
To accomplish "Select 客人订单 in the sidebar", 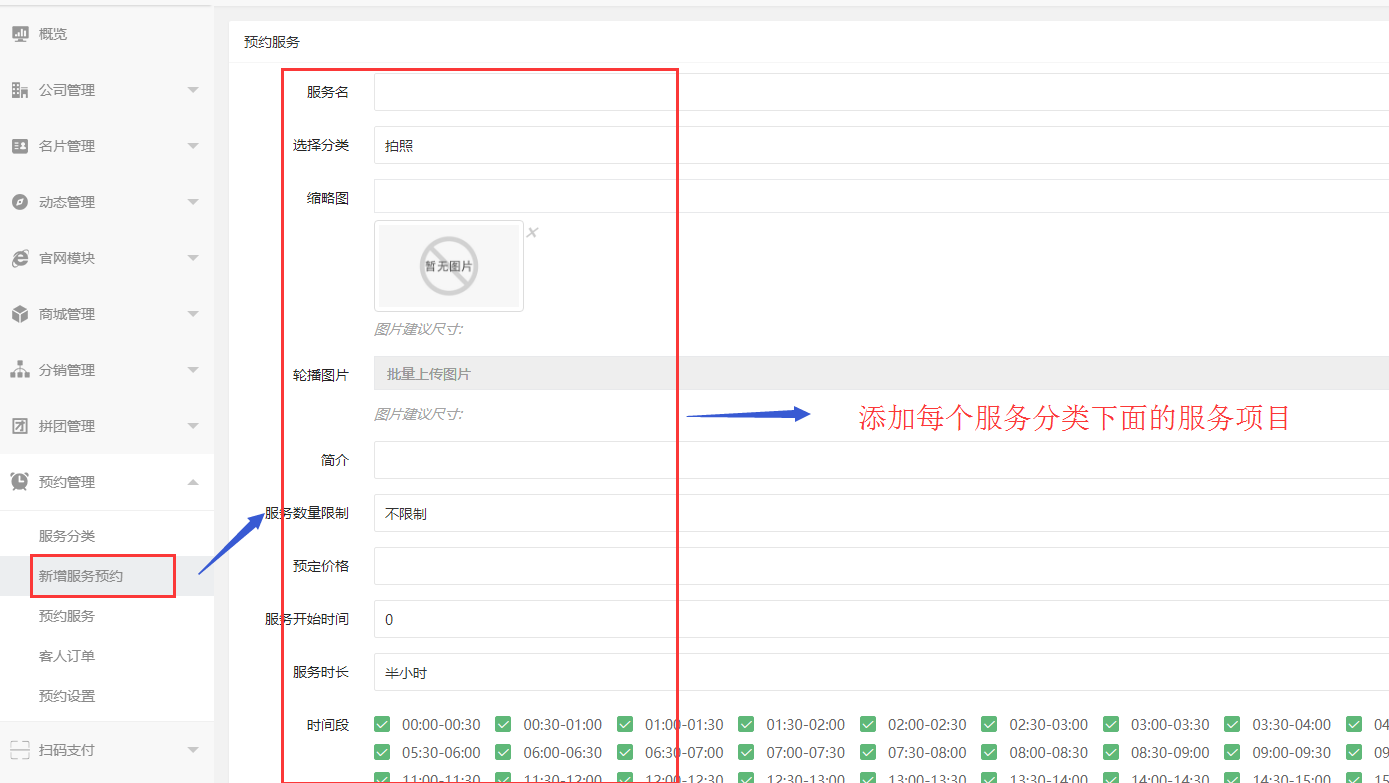I will point(67,656).
